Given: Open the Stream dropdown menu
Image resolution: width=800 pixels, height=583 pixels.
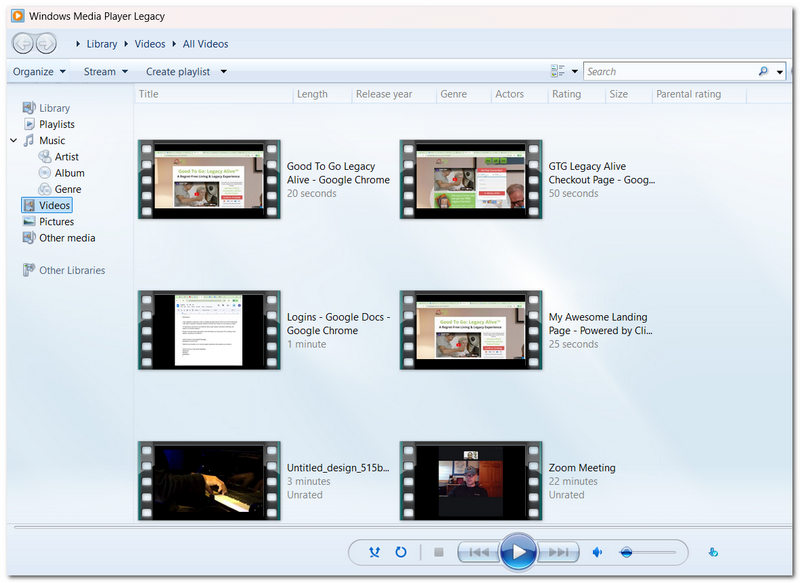Looking at the screenshot, I should pyautogui.click(x=106, y=71).
